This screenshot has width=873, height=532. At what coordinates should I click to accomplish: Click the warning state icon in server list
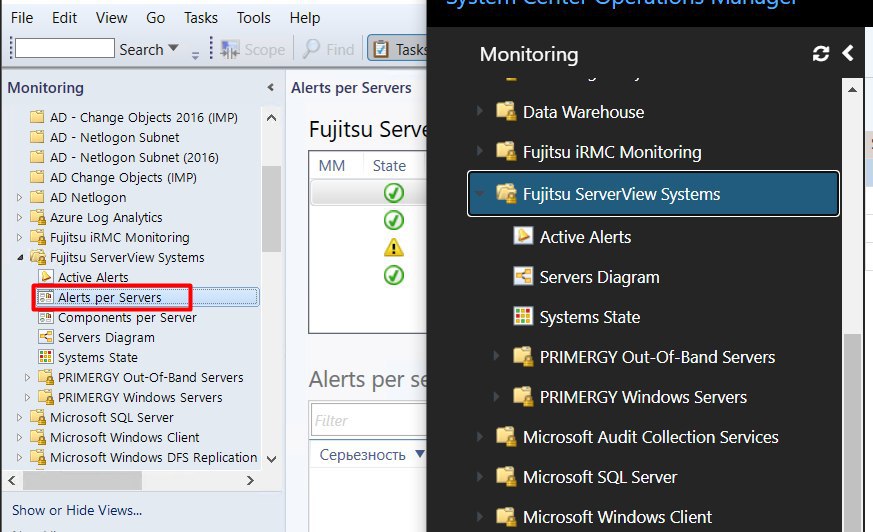tap(394, 247)
